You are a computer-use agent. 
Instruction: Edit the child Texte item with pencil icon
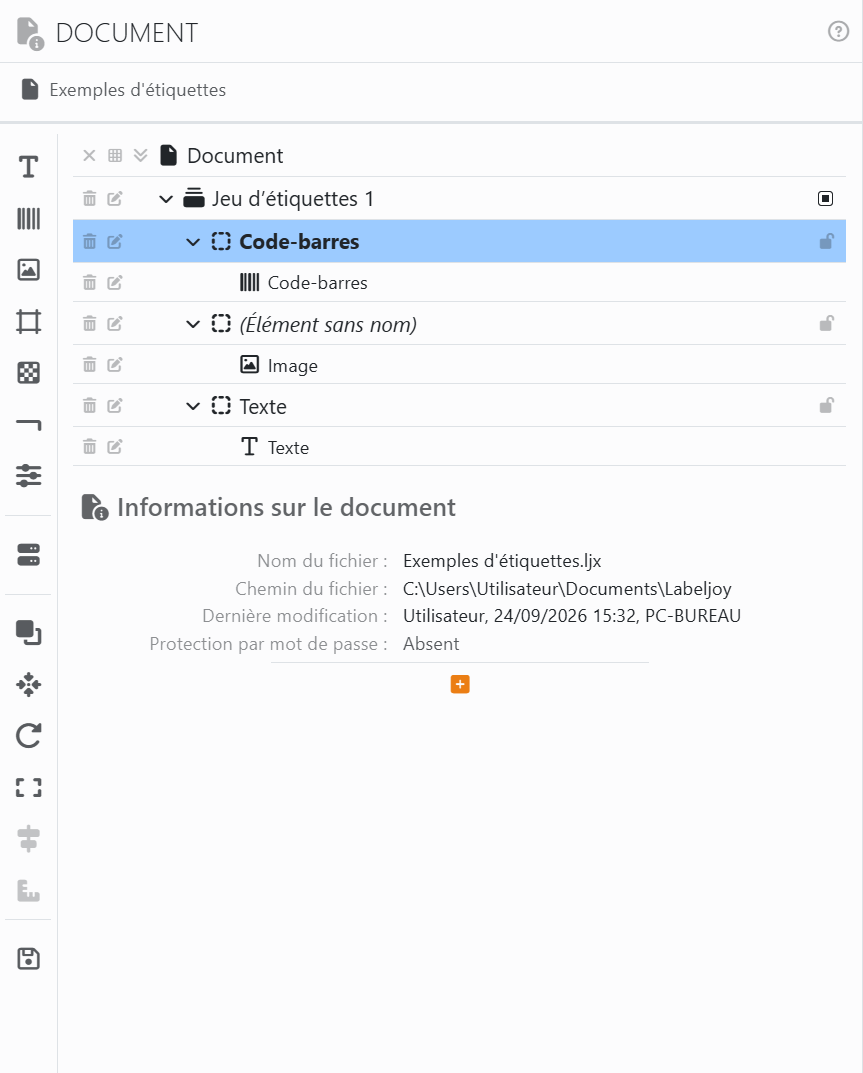tap(114, 446)
